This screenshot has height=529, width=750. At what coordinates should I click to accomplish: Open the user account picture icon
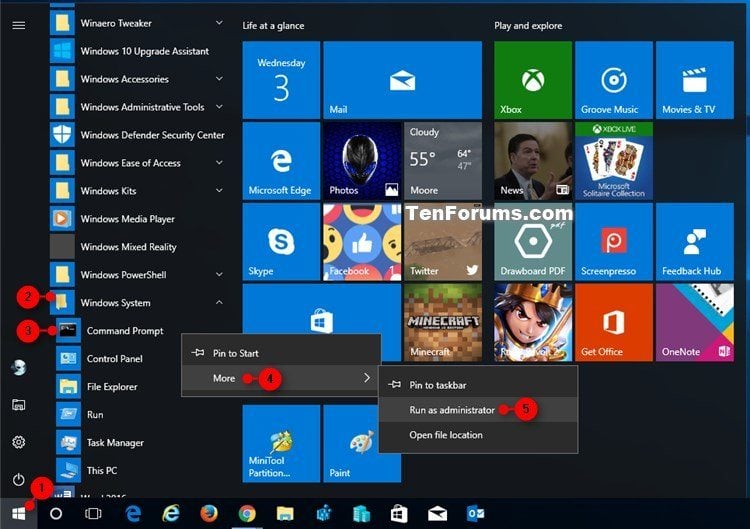19,367
